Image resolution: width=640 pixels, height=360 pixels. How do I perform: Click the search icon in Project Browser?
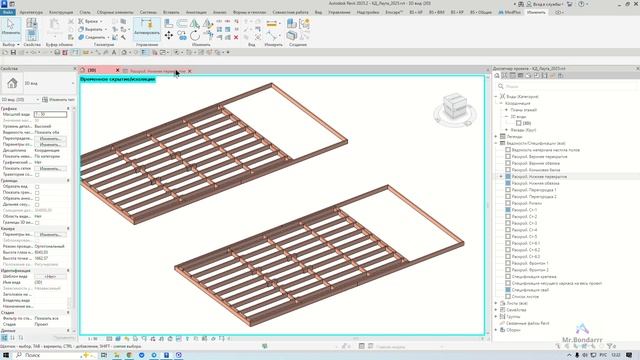click(501, 86)
